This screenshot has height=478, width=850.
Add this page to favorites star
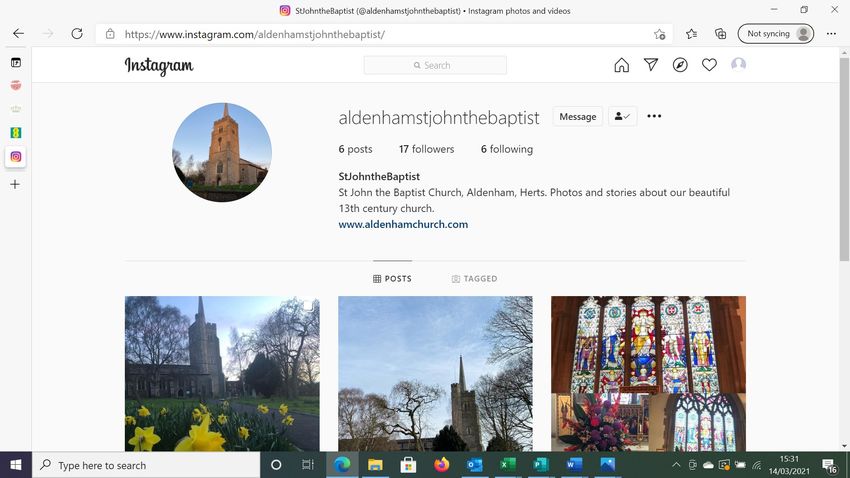tap(660, 34)
